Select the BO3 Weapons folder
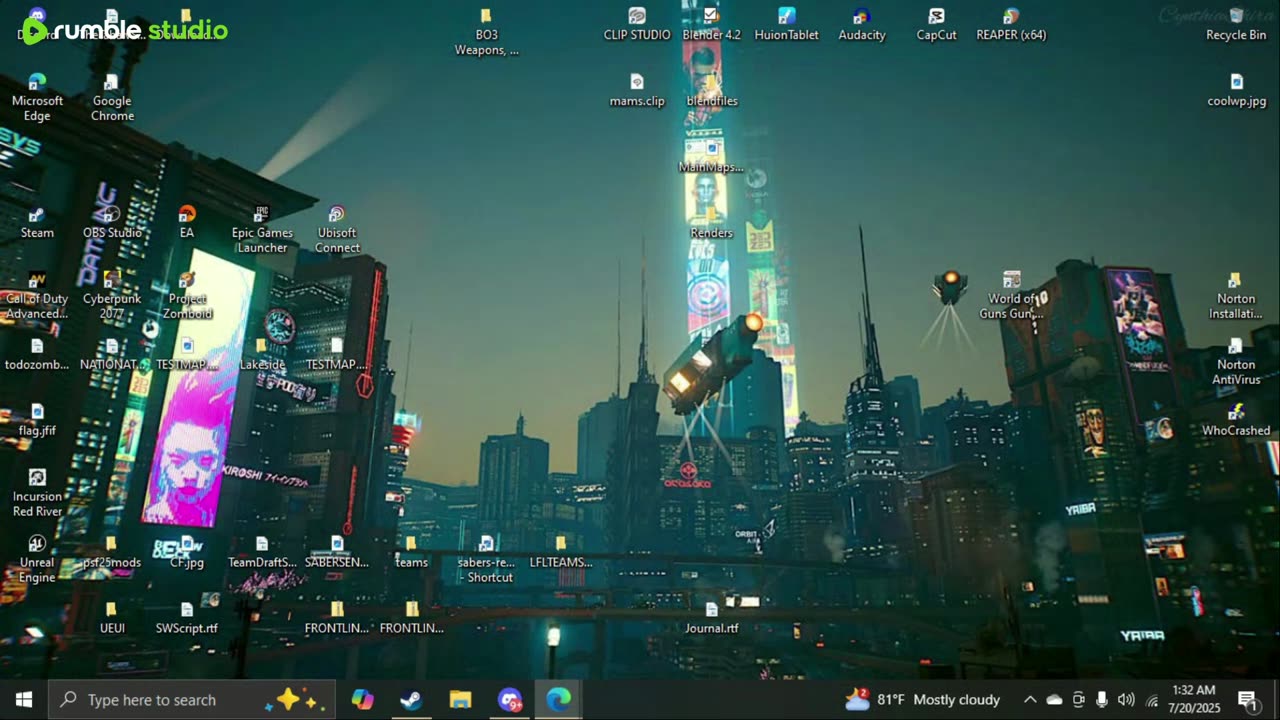Viewport: 1280px width, 720px height. point(487,32)
